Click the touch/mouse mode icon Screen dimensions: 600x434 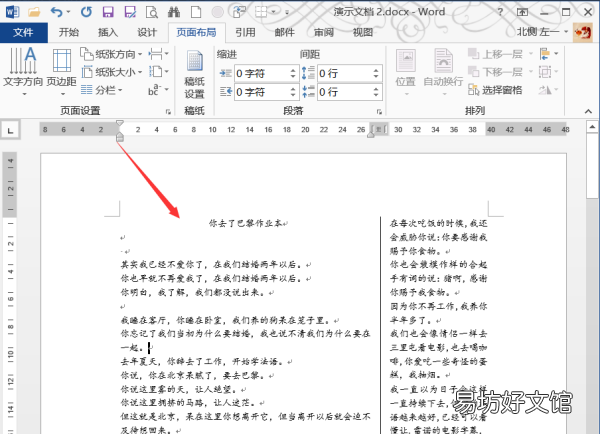click(239, 12)
